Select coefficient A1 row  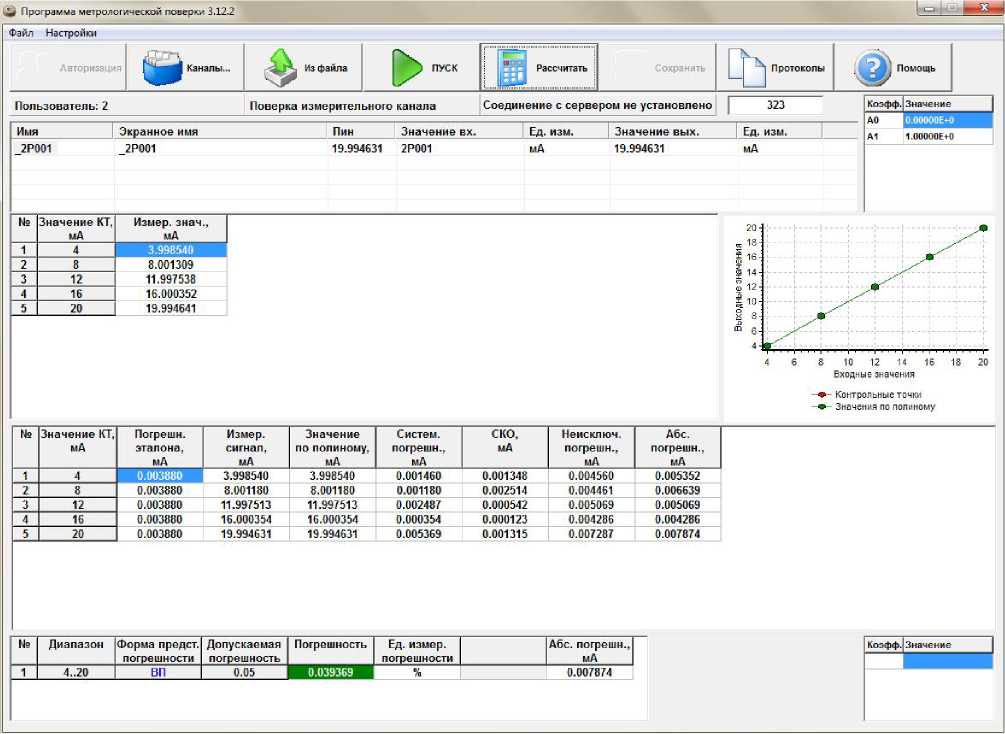928,136
